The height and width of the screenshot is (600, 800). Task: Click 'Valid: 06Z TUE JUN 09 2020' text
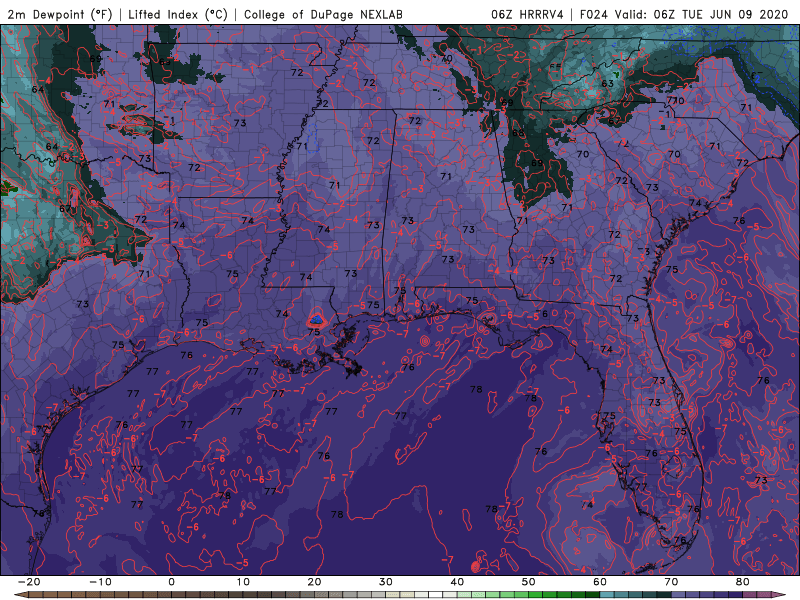tap(702, 14)
